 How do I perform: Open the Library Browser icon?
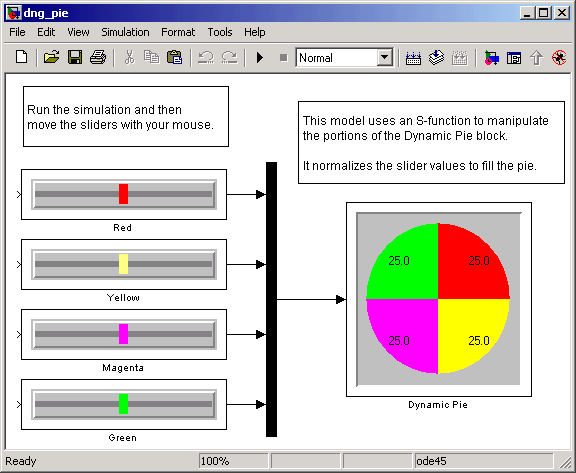click(x=491, y=58)
